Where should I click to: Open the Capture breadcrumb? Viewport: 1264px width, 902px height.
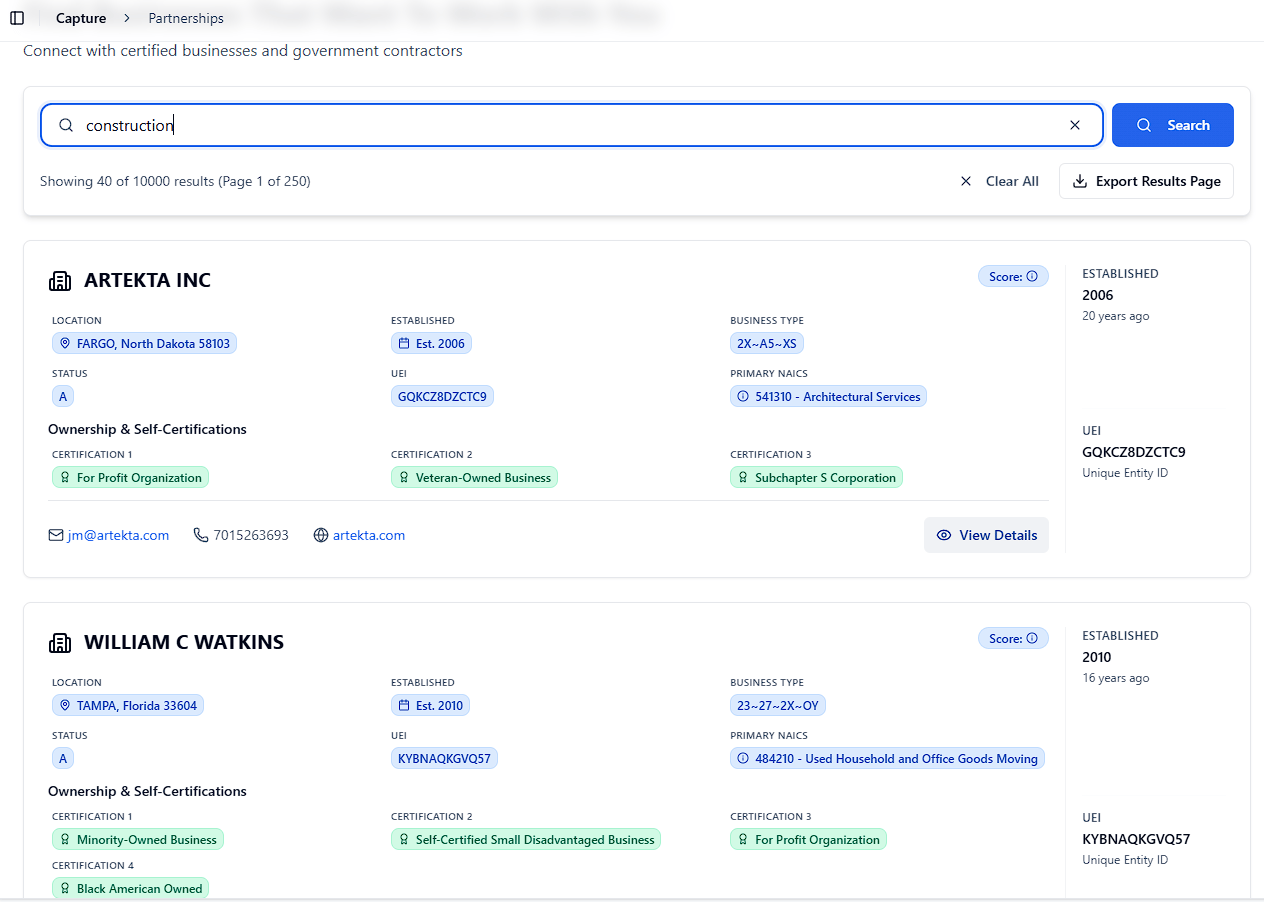coord(81,18)
